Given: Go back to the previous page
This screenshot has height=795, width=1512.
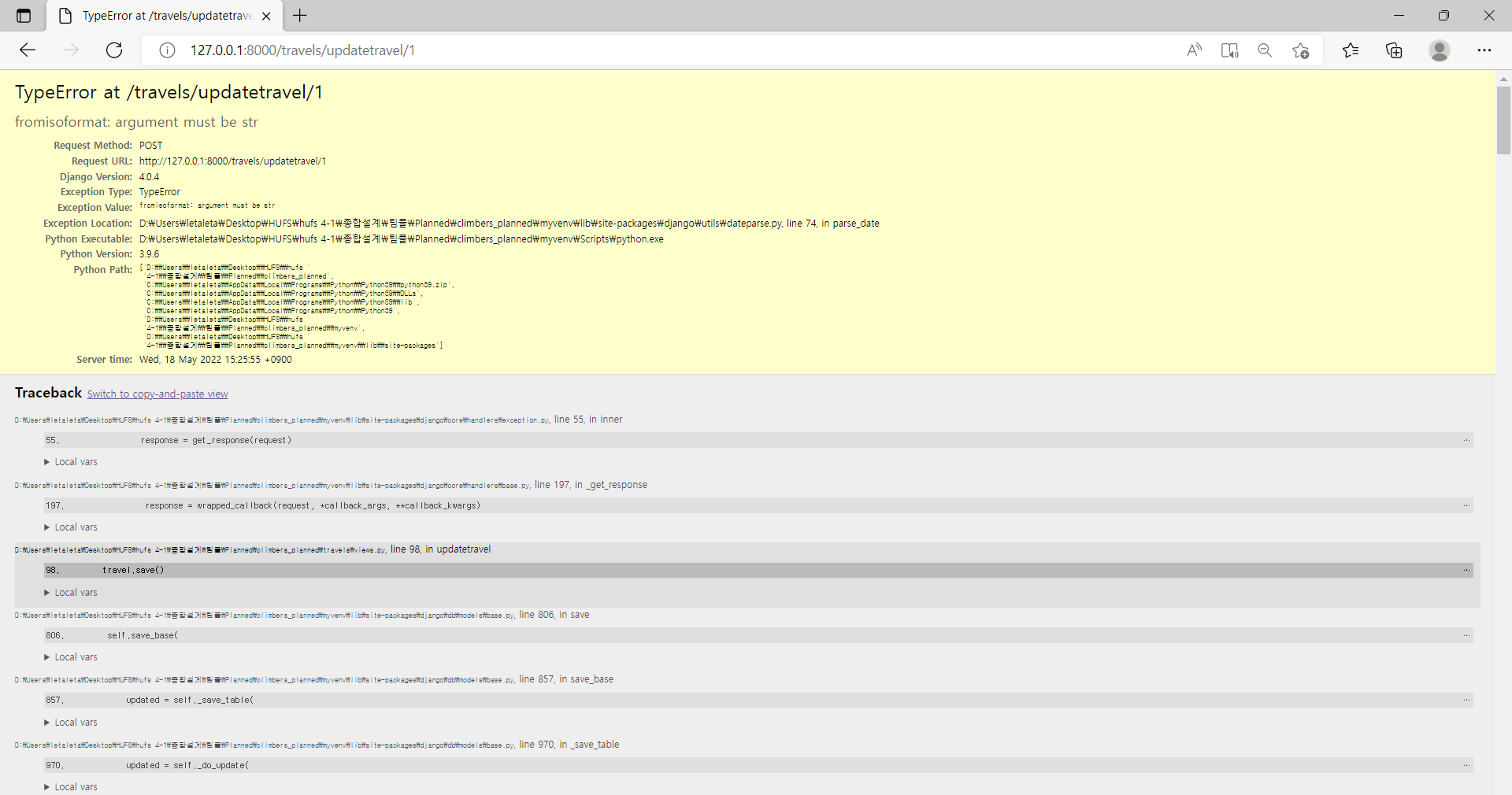Looking at the screenshot, I should pyautogui.click(x=28, y=50).
